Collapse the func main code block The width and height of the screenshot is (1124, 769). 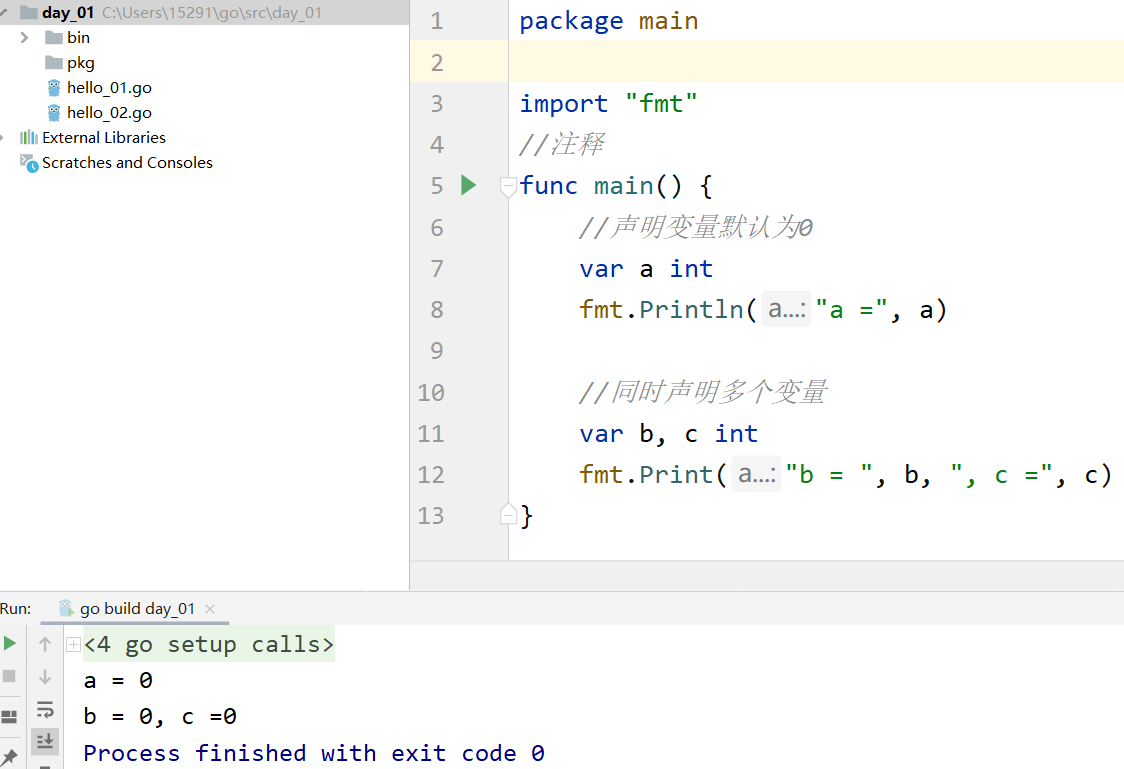[x=508, y=186]
